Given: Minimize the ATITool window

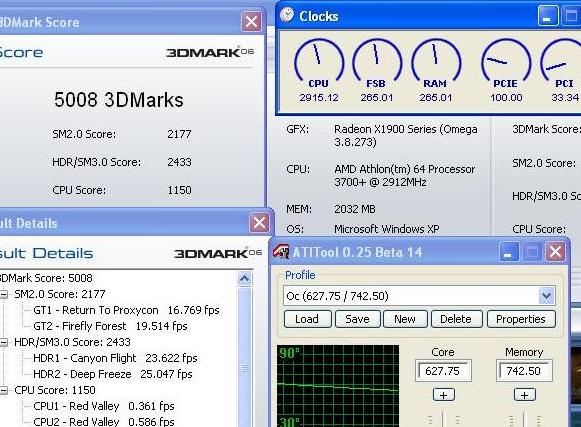Looking at the screenshot, I should [508, 252].
